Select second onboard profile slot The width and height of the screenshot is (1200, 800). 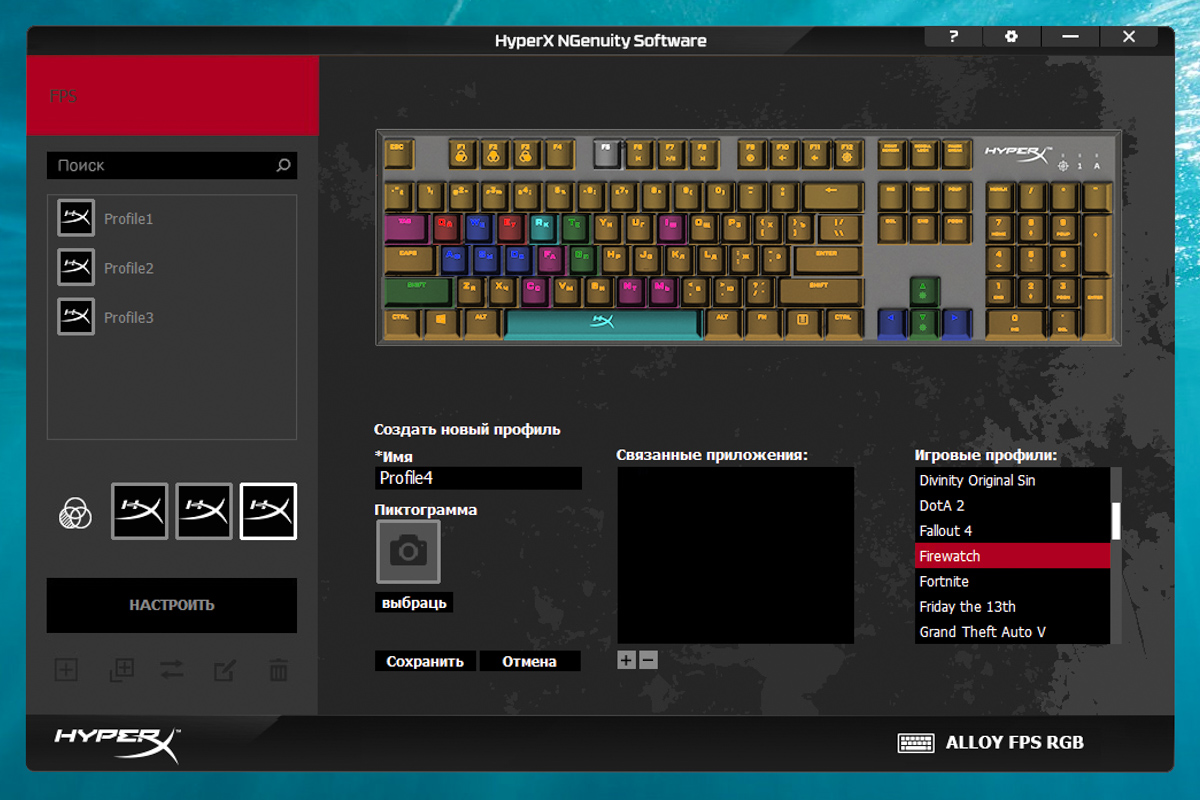[204, 512]
